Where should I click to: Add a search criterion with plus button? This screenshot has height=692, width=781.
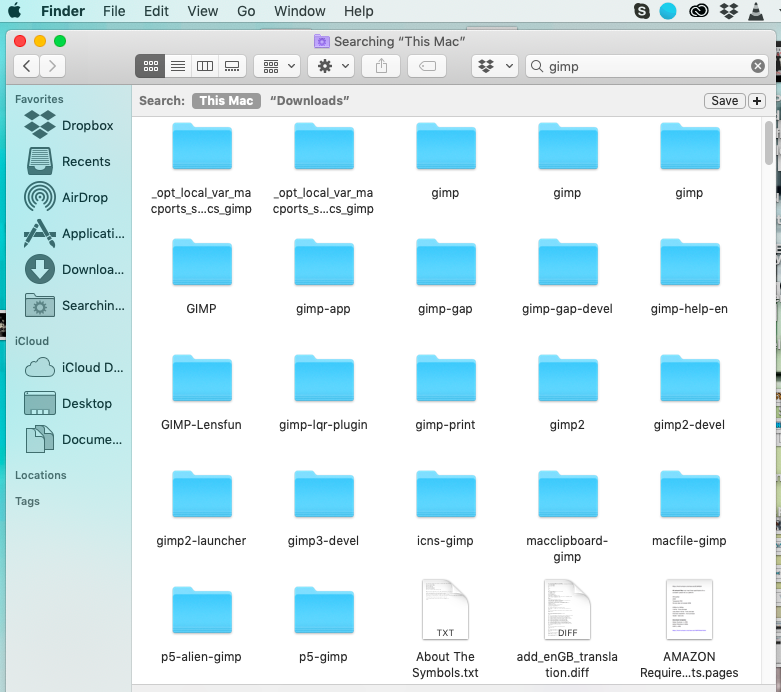tap(757, 101)
